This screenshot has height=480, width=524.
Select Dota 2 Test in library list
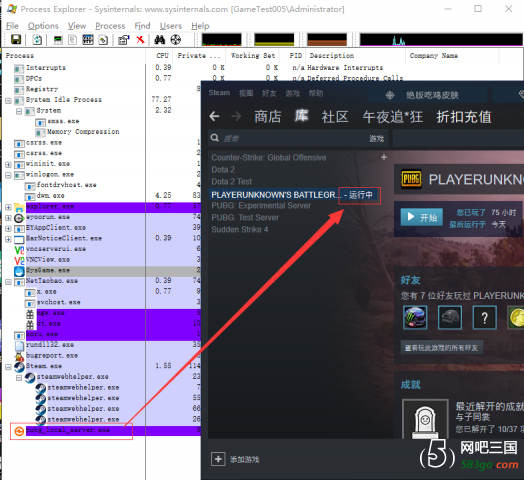coord(232,182)
